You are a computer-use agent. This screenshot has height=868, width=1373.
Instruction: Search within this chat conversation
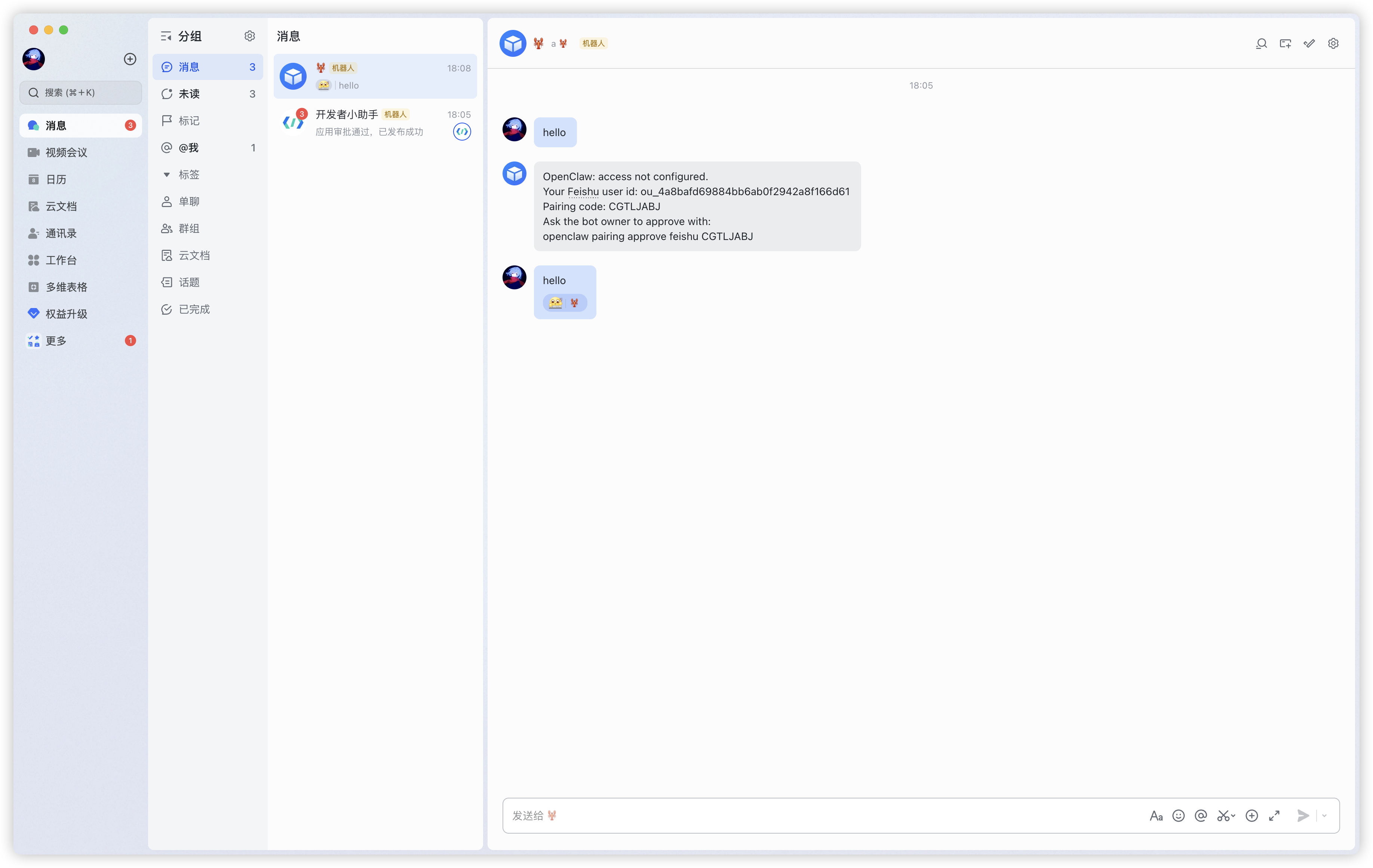click(x=1261, y=43)
